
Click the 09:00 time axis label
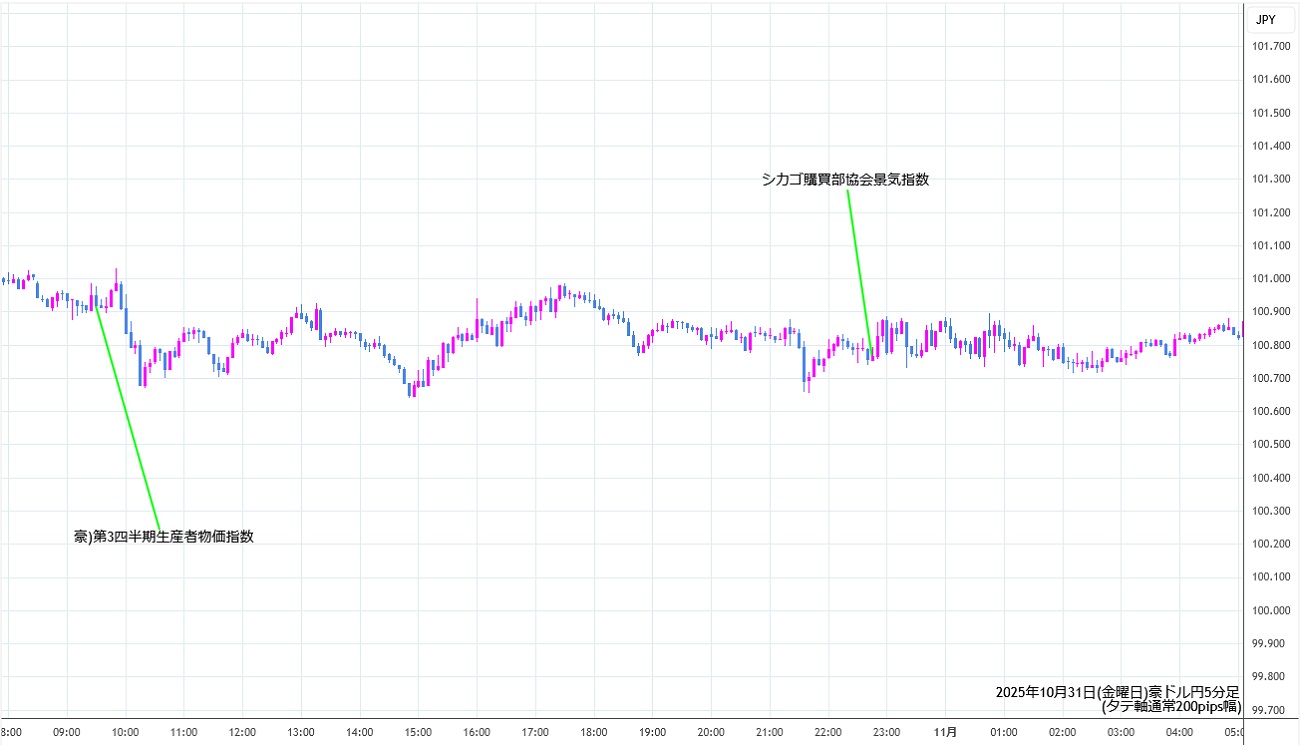tap(67, 732)
